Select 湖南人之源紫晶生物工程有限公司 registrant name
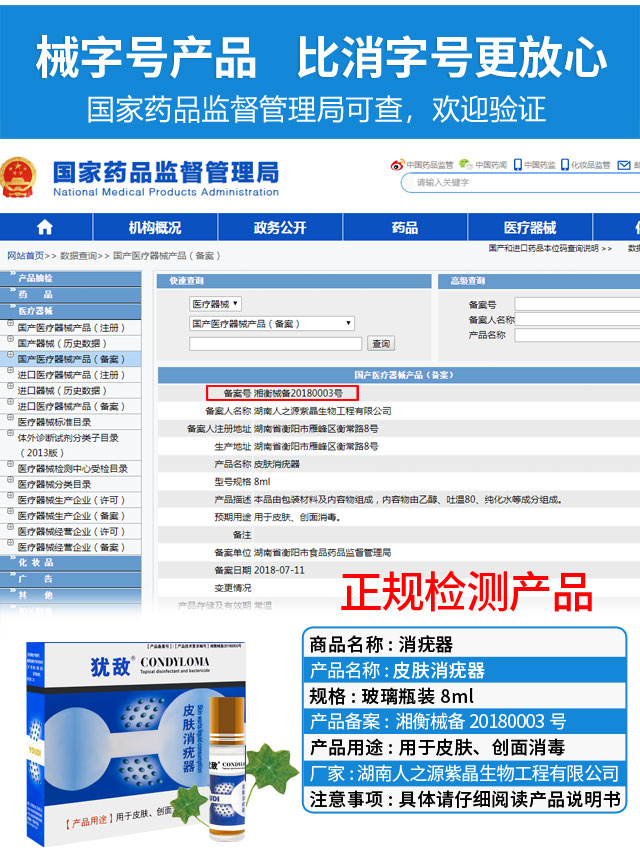 pos(323,411)
